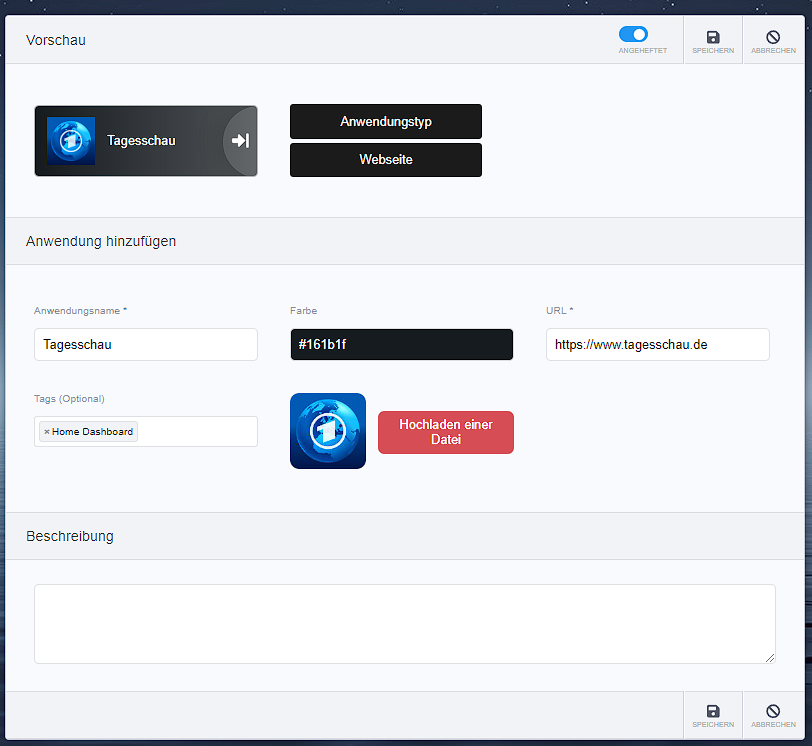This screenshot has height=746, width=812.
Task: Click the Beschreibung section header
Action: [x=70, y=536]
